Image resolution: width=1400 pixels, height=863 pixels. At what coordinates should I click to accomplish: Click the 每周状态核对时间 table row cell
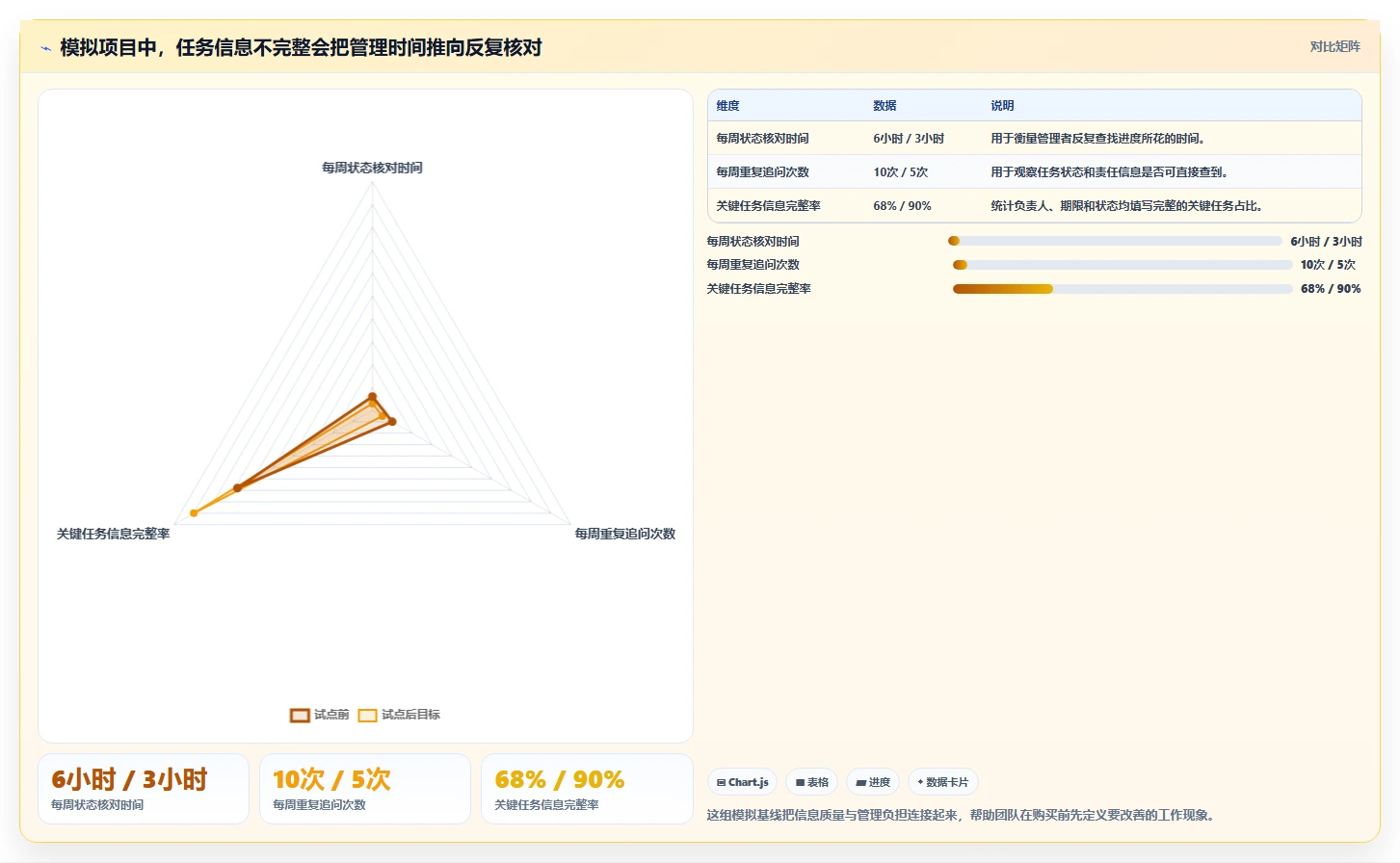pyautogui.click(x=762, y=139)
